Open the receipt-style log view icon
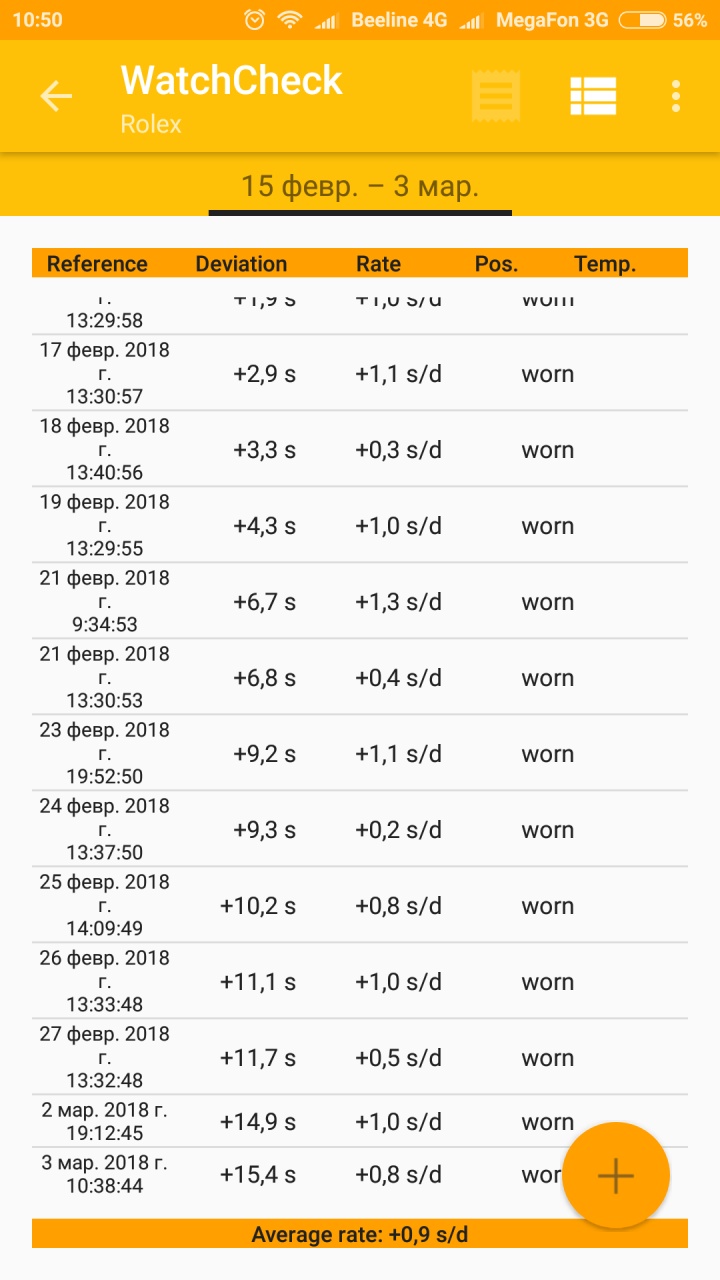This screenshot has width=720, height=1280. (496, 96)
